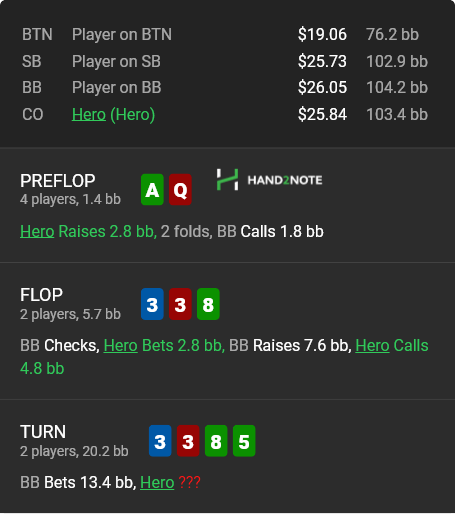455x514 pixels.
Task: Click Hero link next to red question marks
Action: (x=157, y=482)
